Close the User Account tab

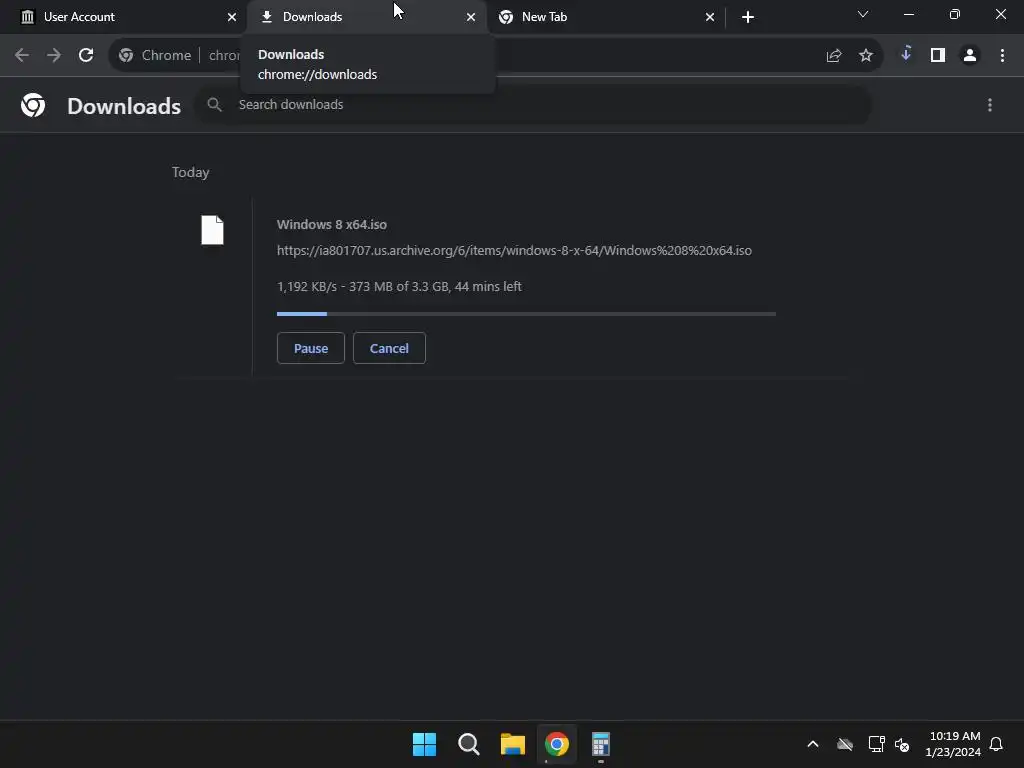tap(232, 17)
